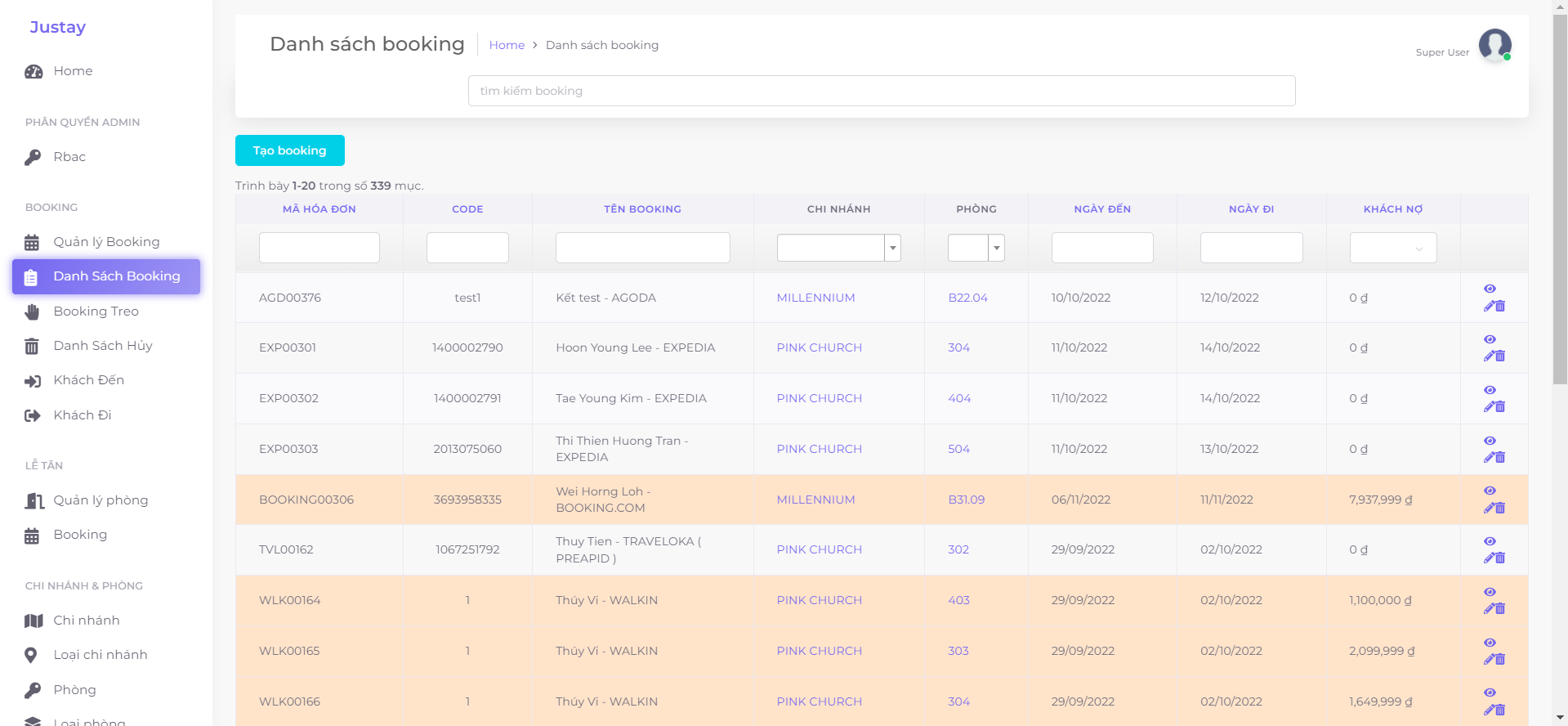Click the trash delete icon for WLK00164

1500,609
